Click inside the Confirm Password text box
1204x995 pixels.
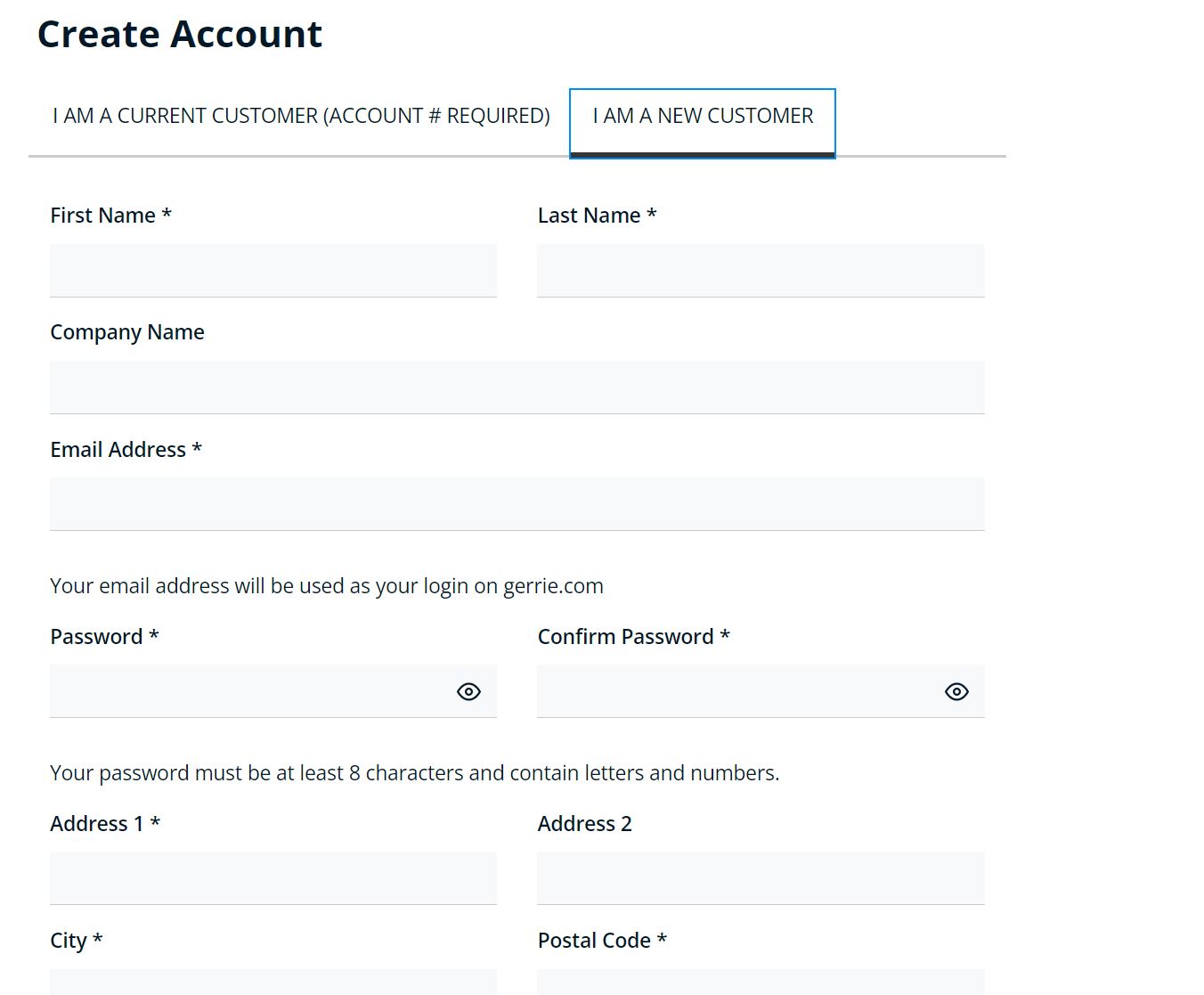tap(739, 691)
